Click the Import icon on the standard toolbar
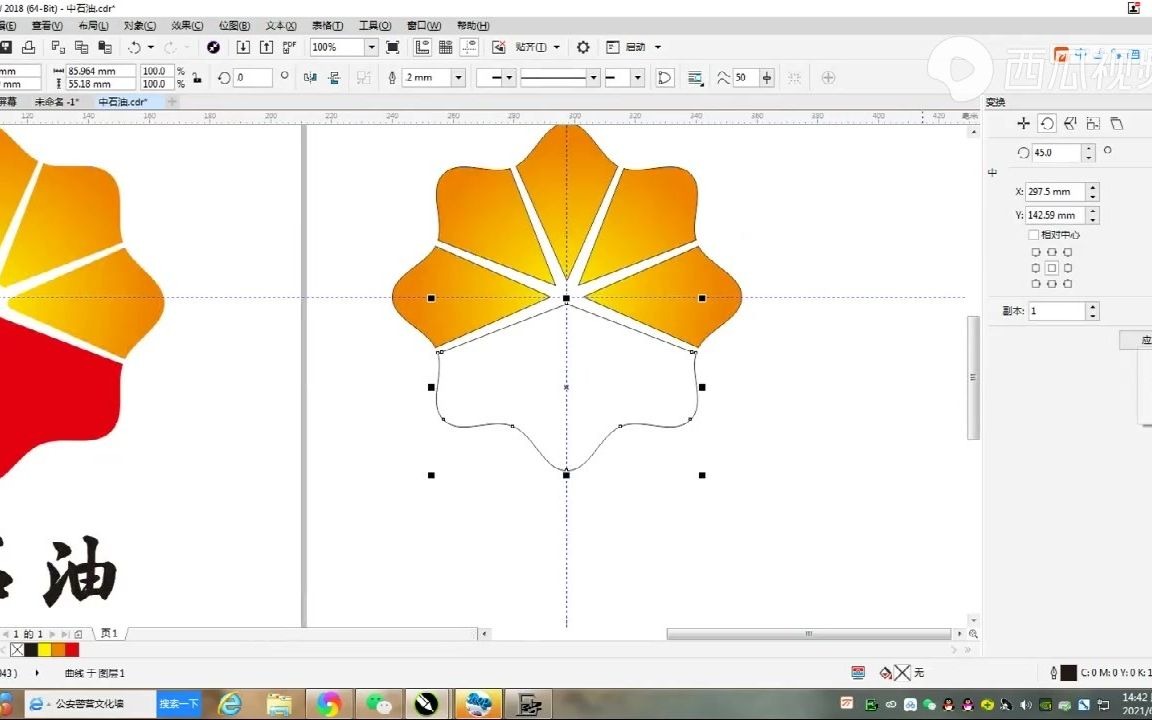 [x=243, y=46]
